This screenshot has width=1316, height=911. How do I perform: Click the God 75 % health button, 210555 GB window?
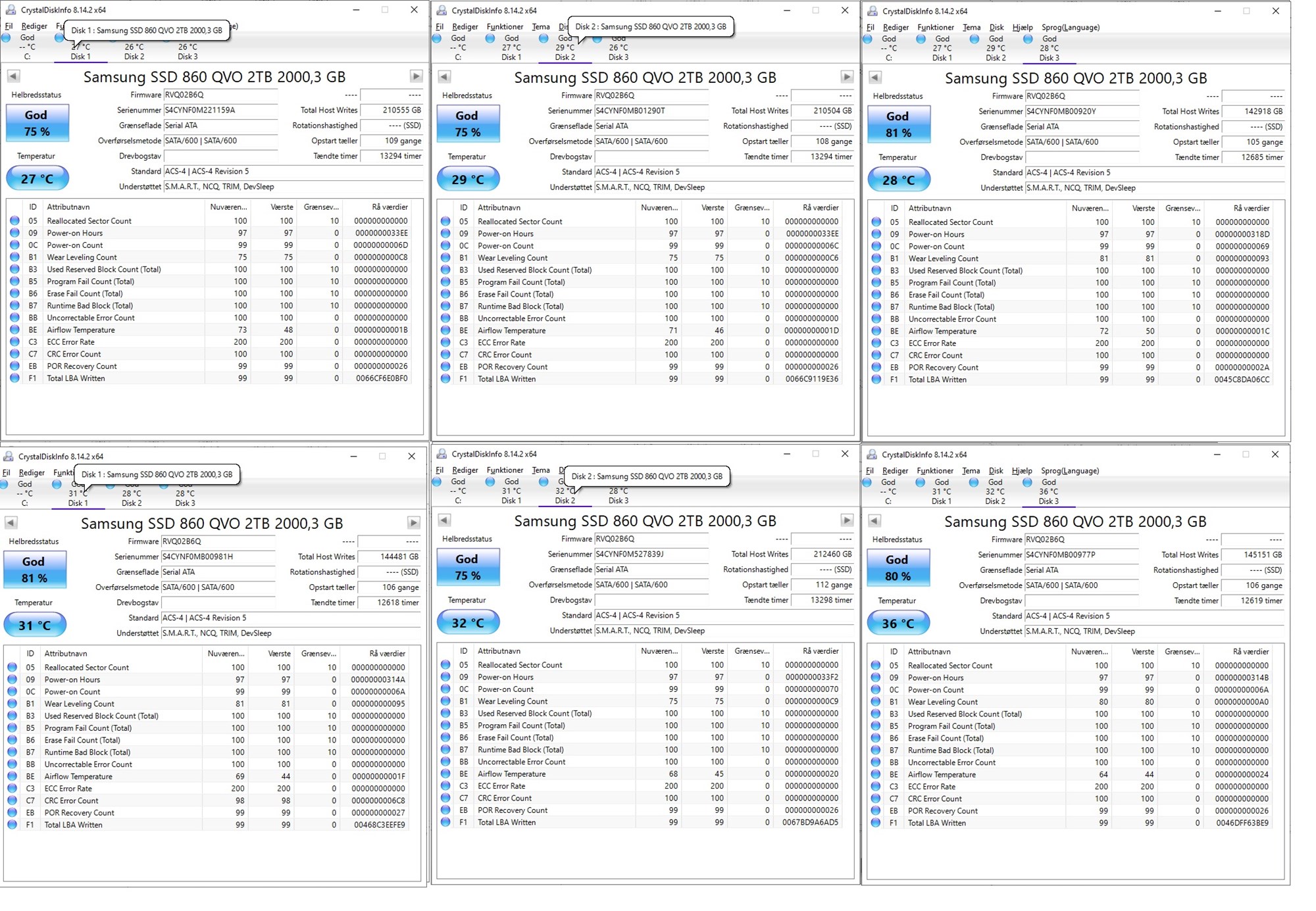[x=37, y=123]
